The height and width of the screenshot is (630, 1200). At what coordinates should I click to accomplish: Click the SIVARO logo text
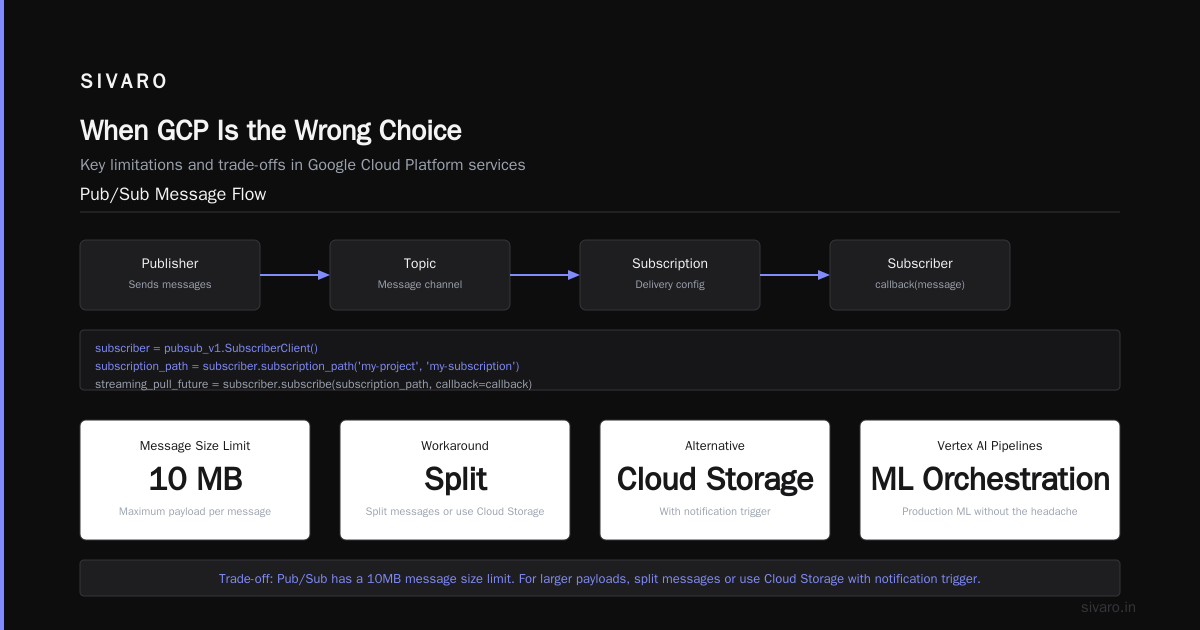point(124,82)
